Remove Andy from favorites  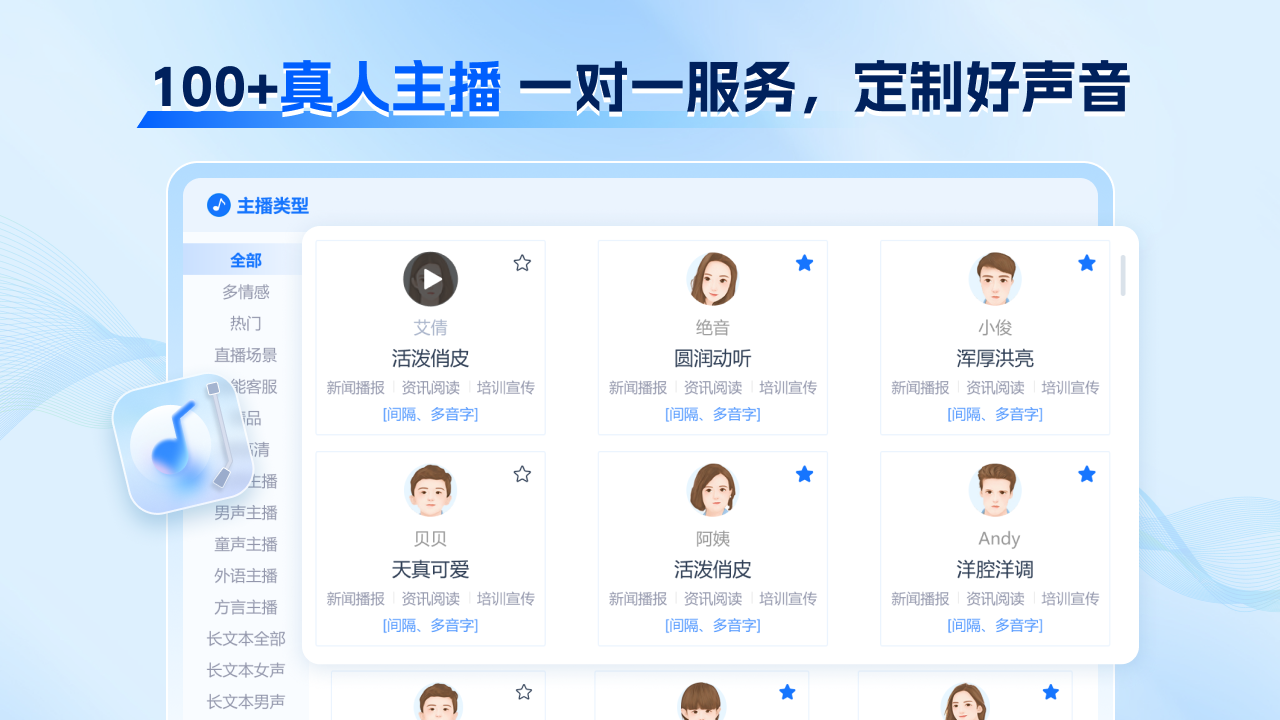click(1086, 474)
